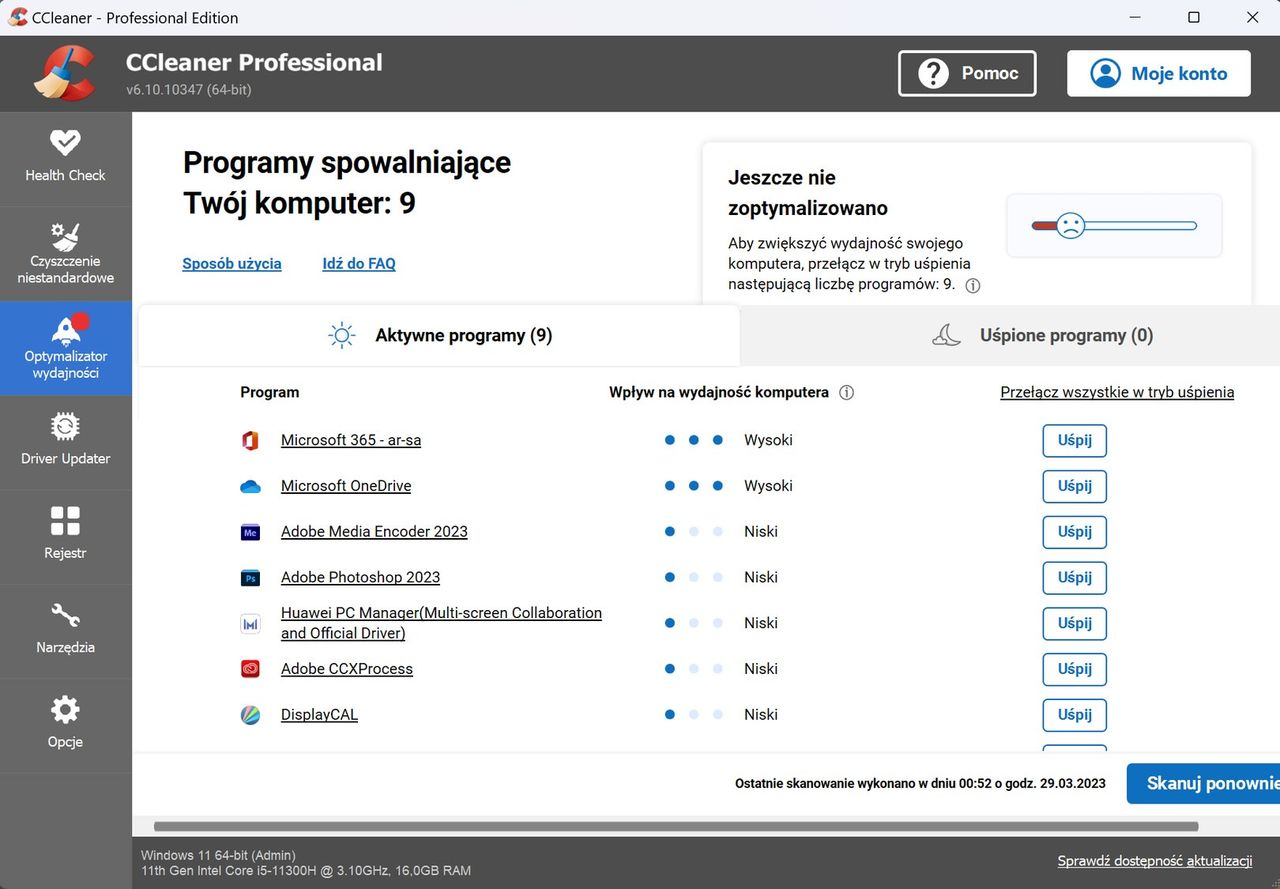The height and width of the screenshot is (889, 1280).
Task: Open Adobe Photoshop 2023 program details
Action: [360, 578]
